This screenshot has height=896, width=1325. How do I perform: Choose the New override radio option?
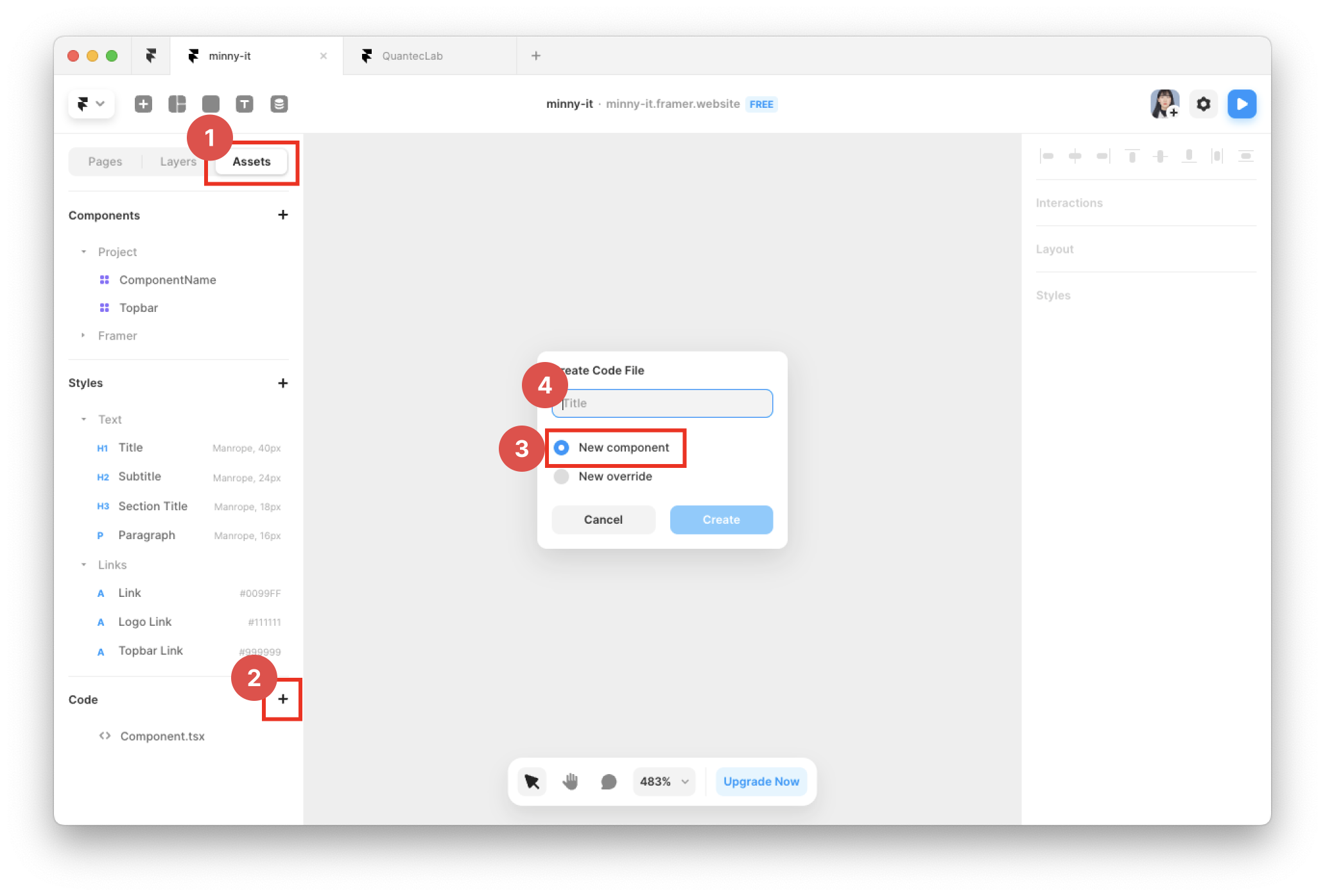(562, 476)
